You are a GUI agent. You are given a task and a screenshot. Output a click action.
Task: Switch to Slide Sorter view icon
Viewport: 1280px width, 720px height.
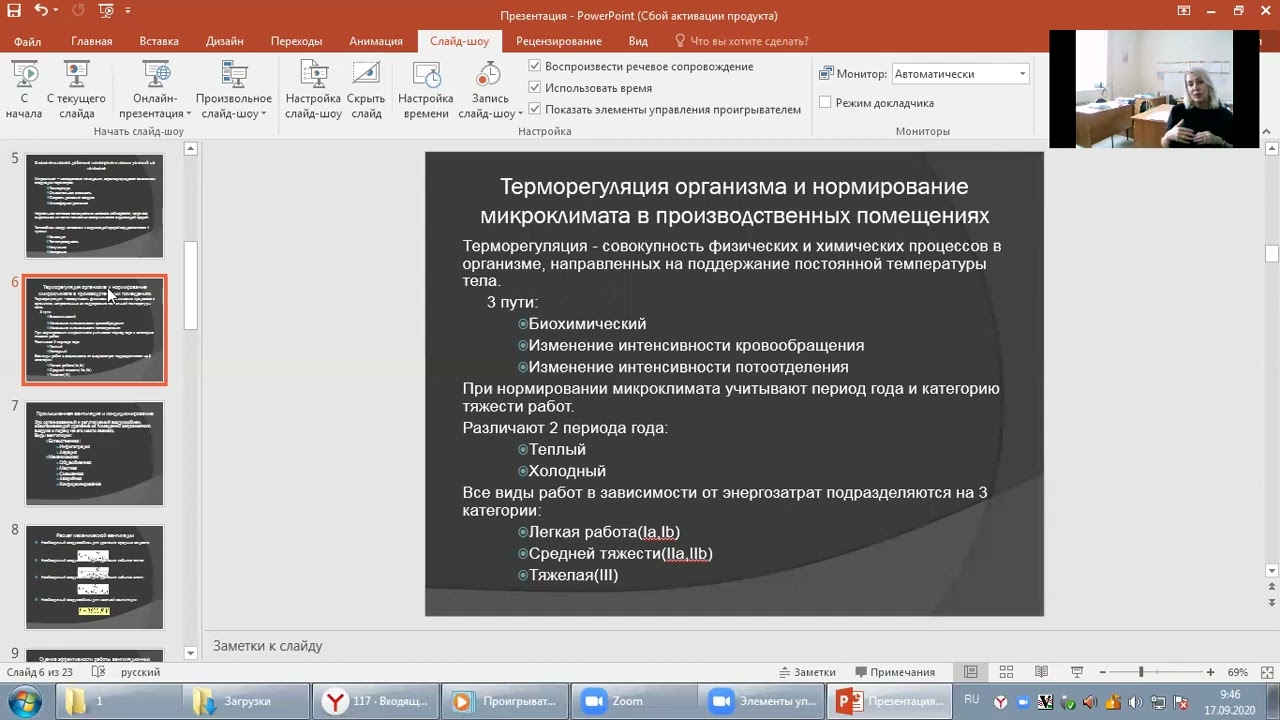[x=1006, y=672]
